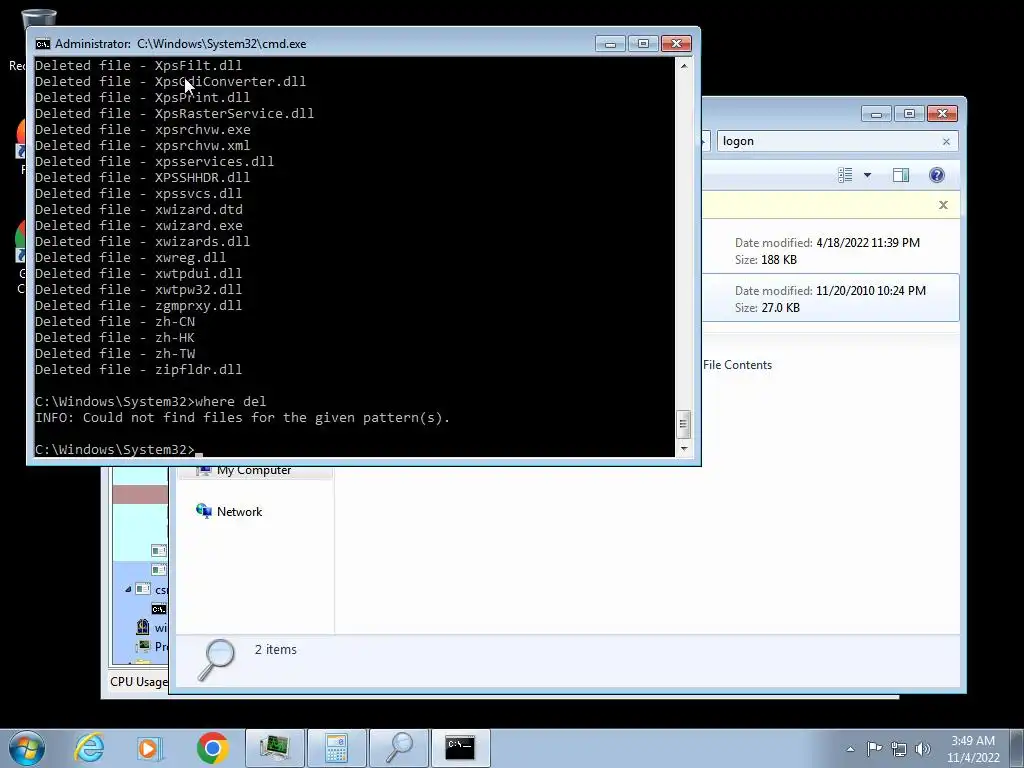The width and height of the screenshot is (1024, 768).
Task: Click the where del command line
Action: coord(150,402)
